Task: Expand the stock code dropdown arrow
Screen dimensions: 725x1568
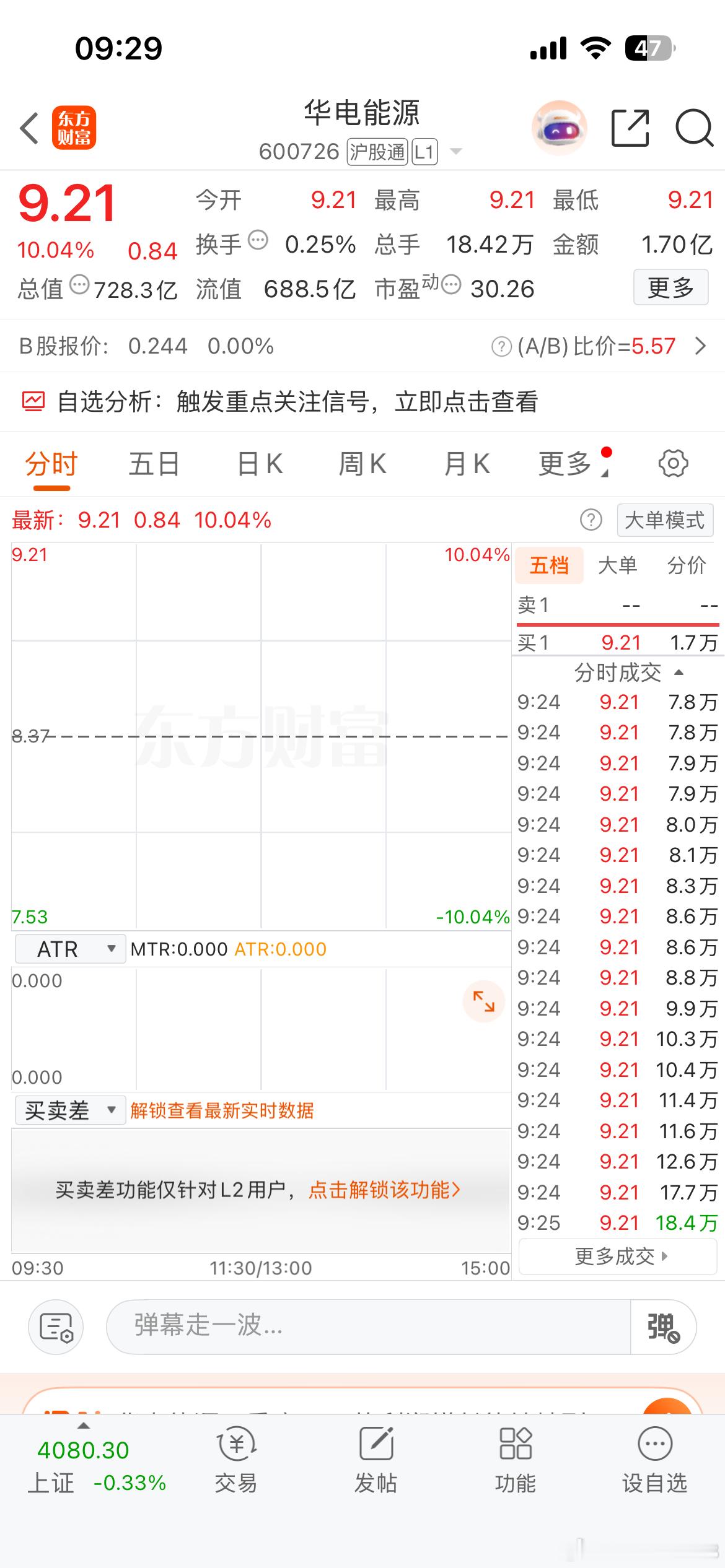Action: coord(456,152)
